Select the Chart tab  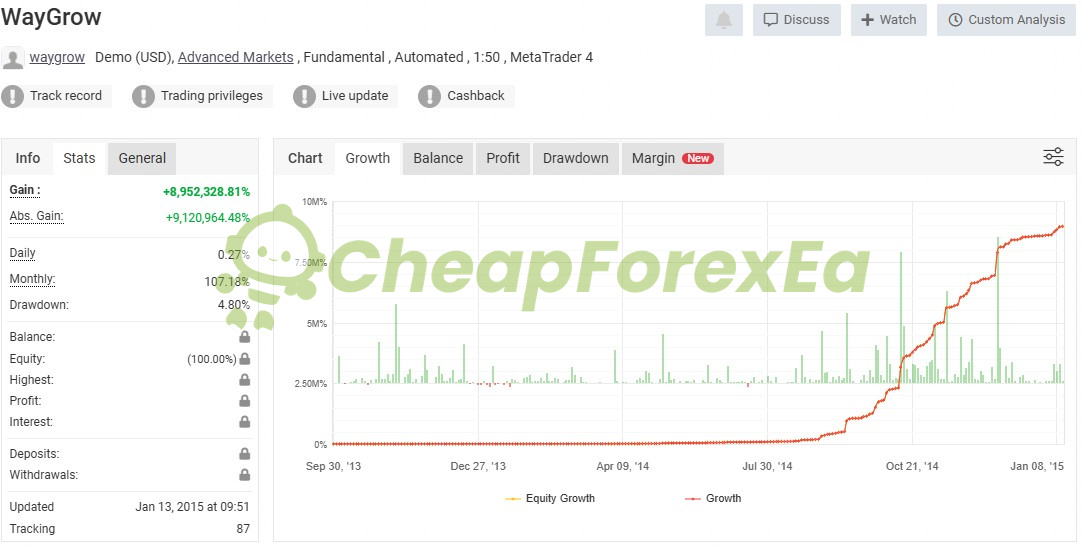point(305,158)
